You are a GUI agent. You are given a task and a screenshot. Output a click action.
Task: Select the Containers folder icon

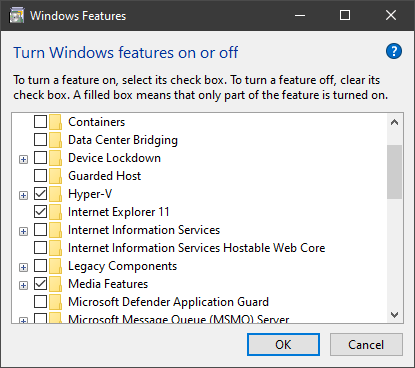point(55,122)
